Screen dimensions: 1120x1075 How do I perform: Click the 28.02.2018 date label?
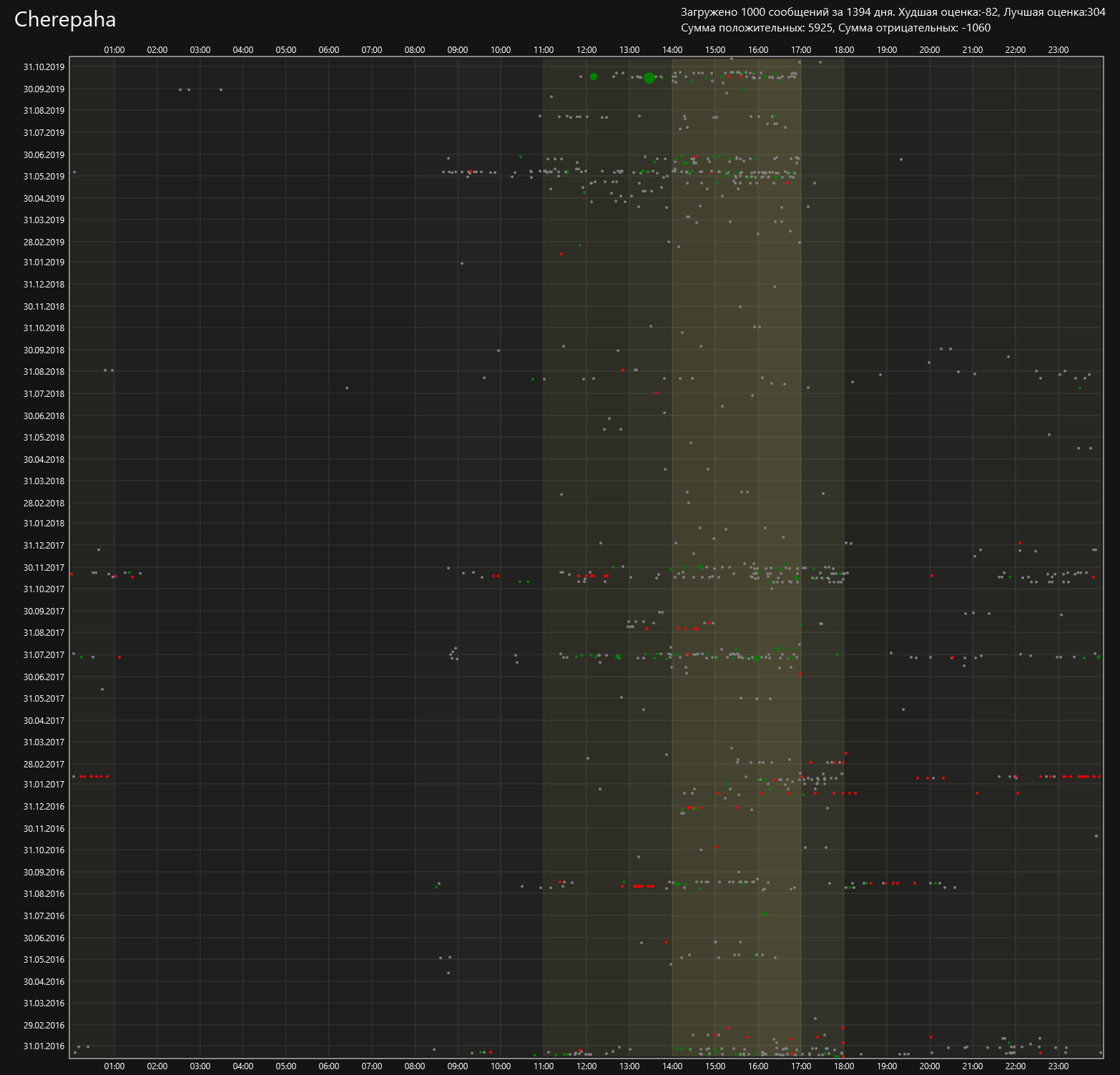coord(44,504)
